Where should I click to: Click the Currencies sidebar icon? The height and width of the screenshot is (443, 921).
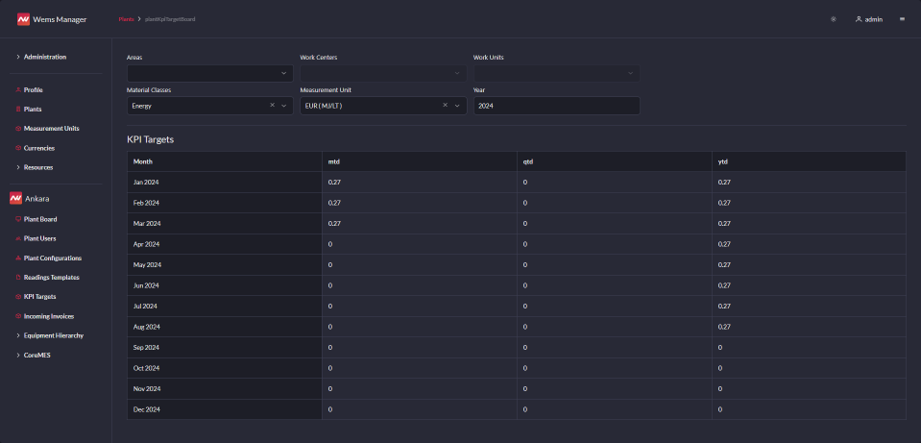[x=18, y=148]
